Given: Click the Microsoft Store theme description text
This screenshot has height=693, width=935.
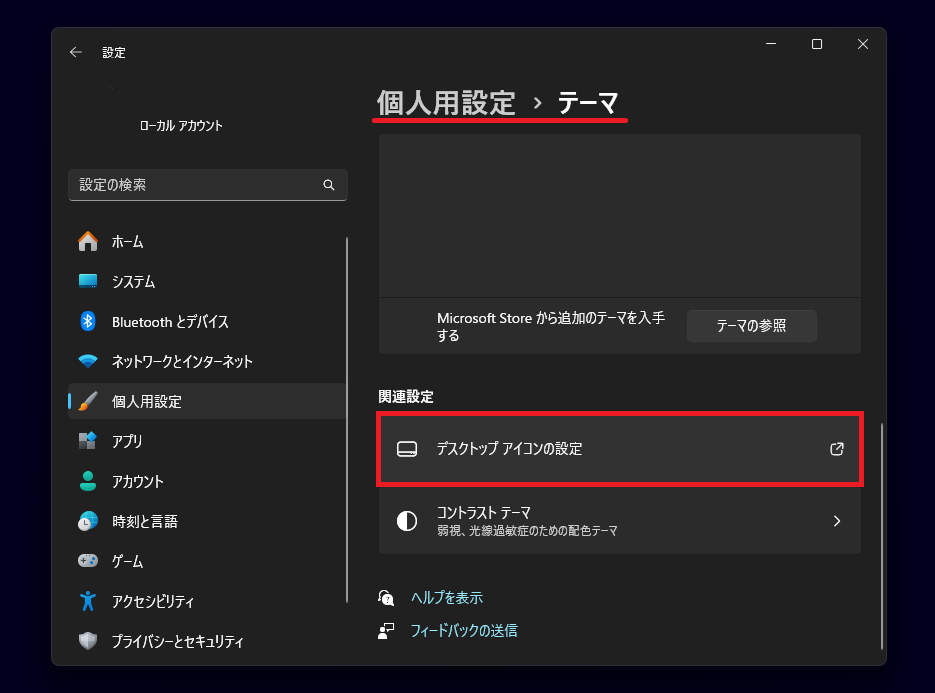Looking at the screenshot, I should 550,326.
